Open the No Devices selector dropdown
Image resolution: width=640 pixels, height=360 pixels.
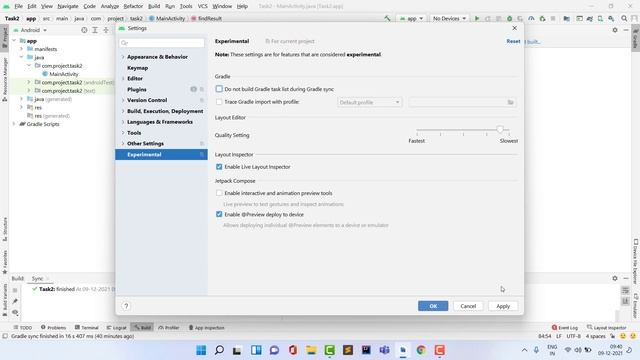[x=449, y=18]
